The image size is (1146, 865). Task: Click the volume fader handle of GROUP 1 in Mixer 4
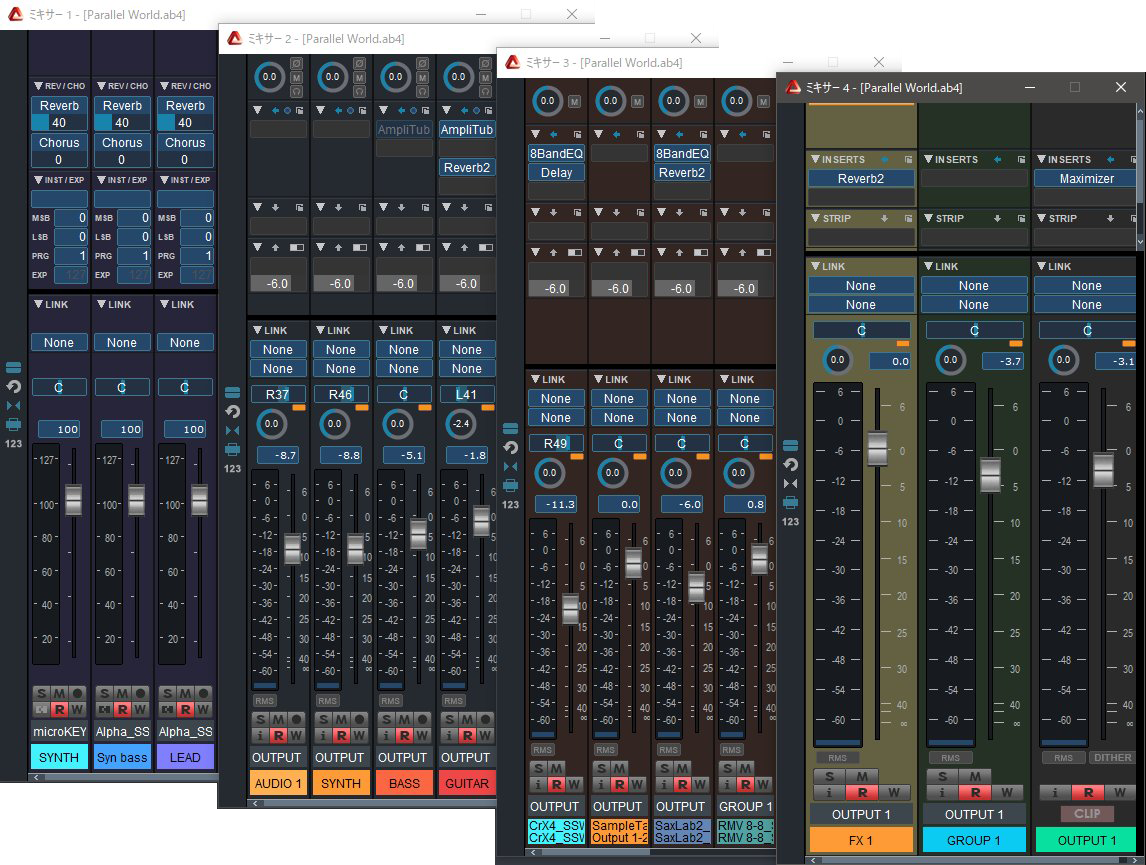pyautogui.click(x=990, y=475)
